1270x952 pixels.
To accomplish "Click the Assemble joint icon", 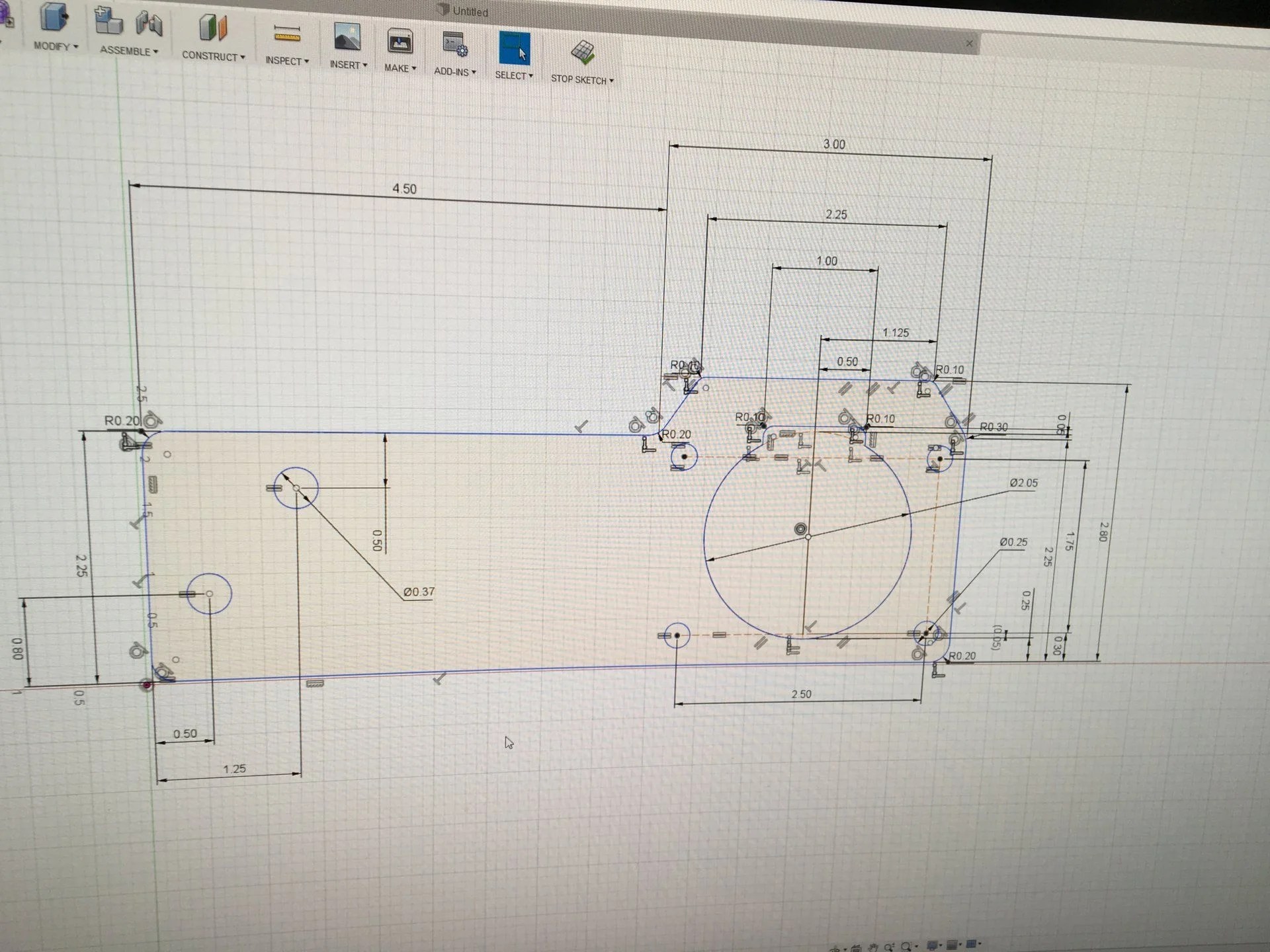I will [x=149, y=24].
